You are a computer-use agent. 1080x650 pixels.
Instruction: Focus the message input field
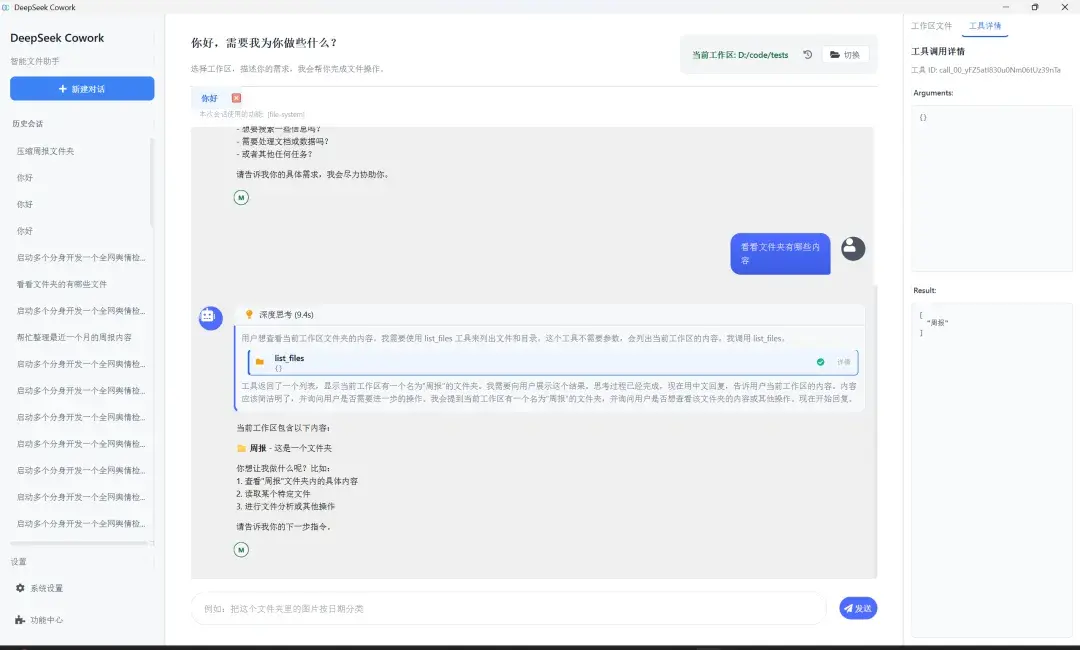pos(508,609)
